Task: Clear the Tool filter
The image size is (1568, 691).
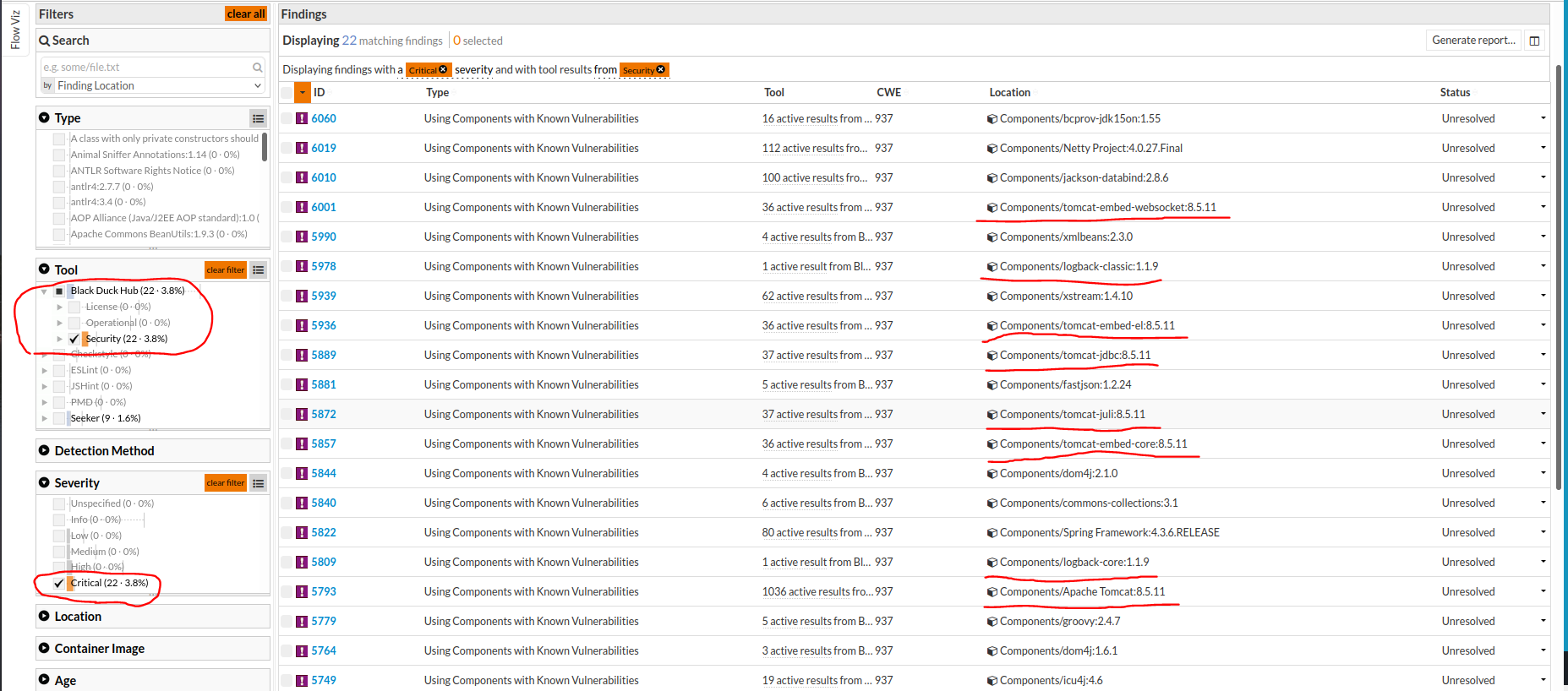Action: tap(226, 270)
